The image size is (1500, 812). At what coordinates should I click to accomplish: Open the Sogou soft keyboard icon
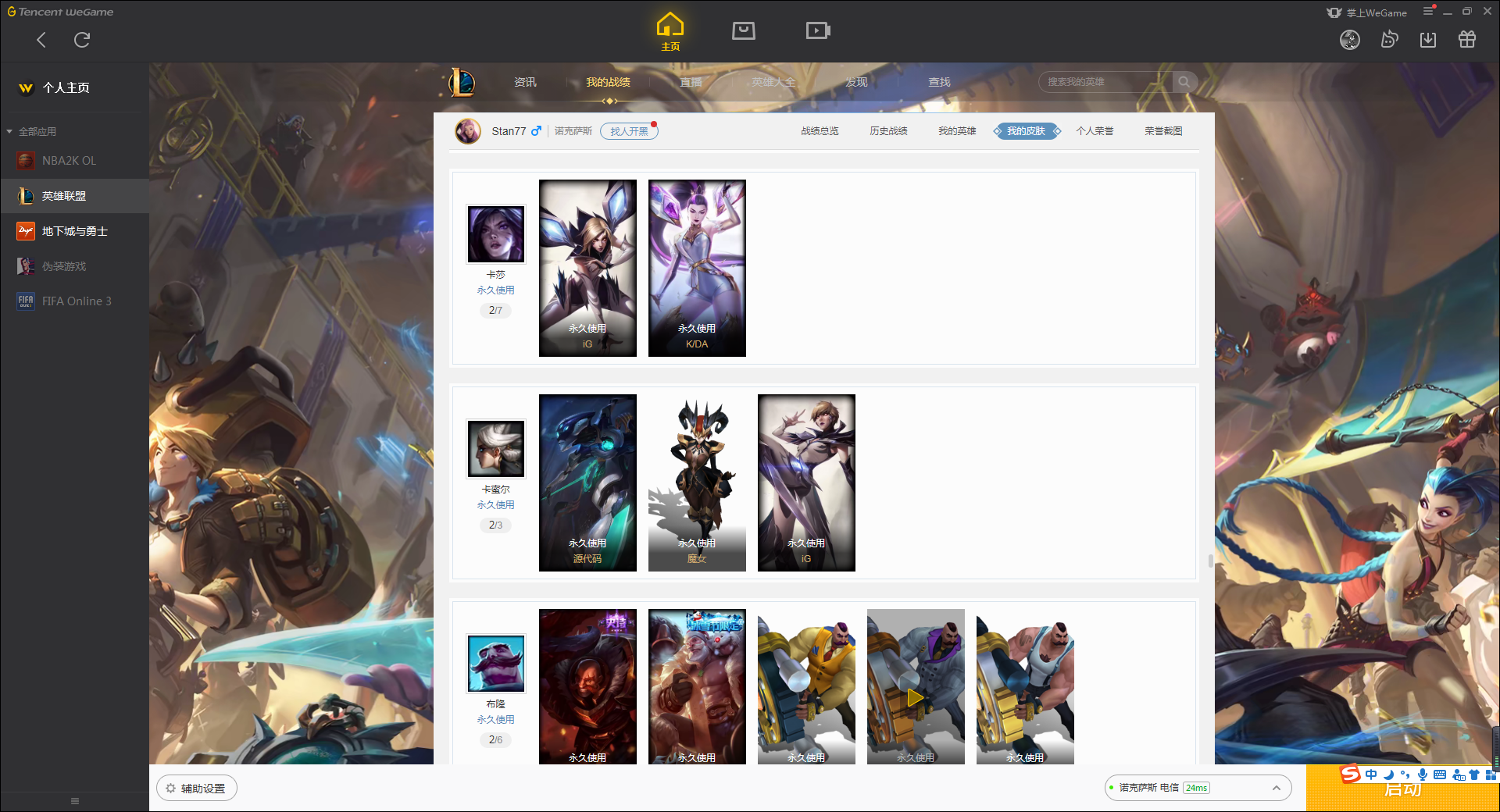[1440, 775]
